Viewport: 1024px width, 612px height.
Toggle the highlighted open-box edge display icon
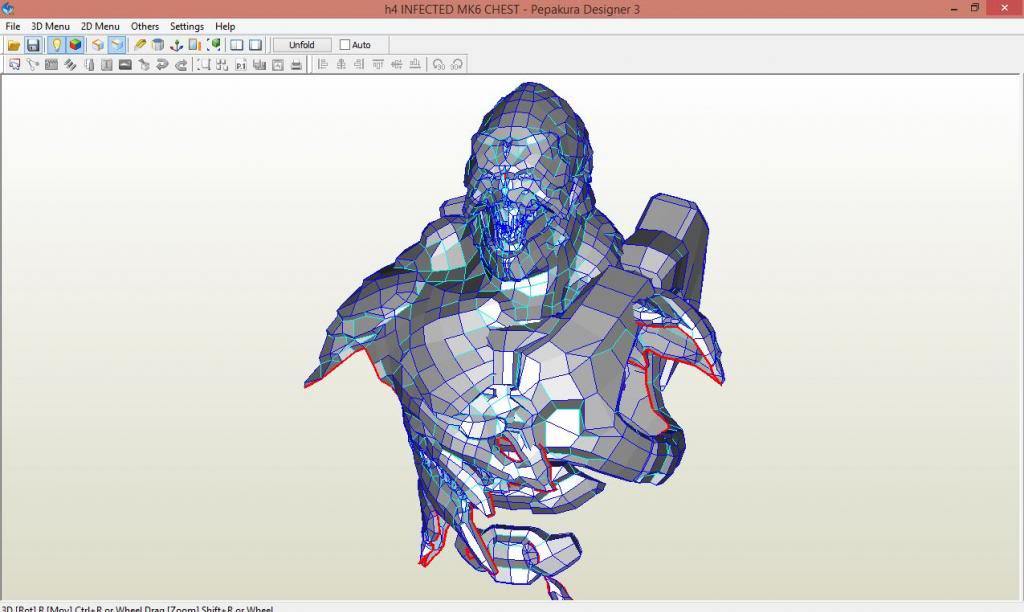pos(117,45)
